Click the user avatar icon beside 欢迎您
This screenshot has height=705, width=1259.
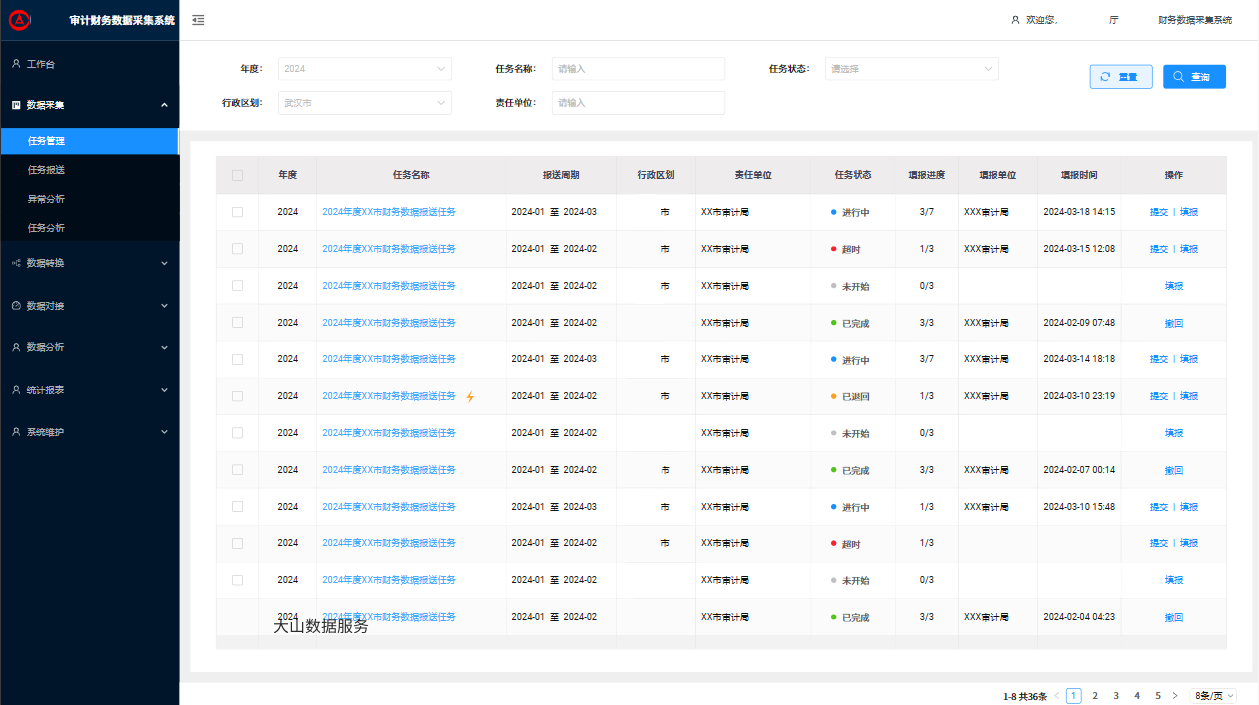[x=1016, y=20]
